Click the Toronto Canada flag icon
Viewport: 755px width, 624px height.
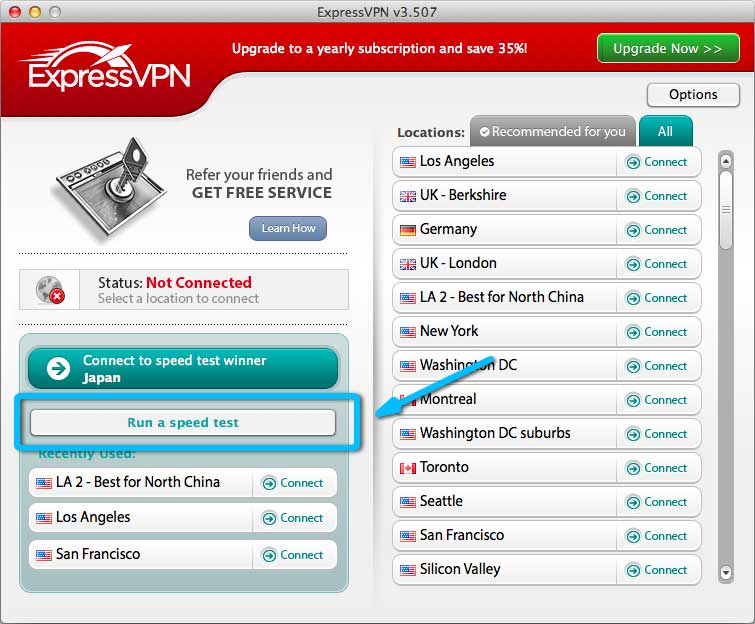tap(407, 468)
